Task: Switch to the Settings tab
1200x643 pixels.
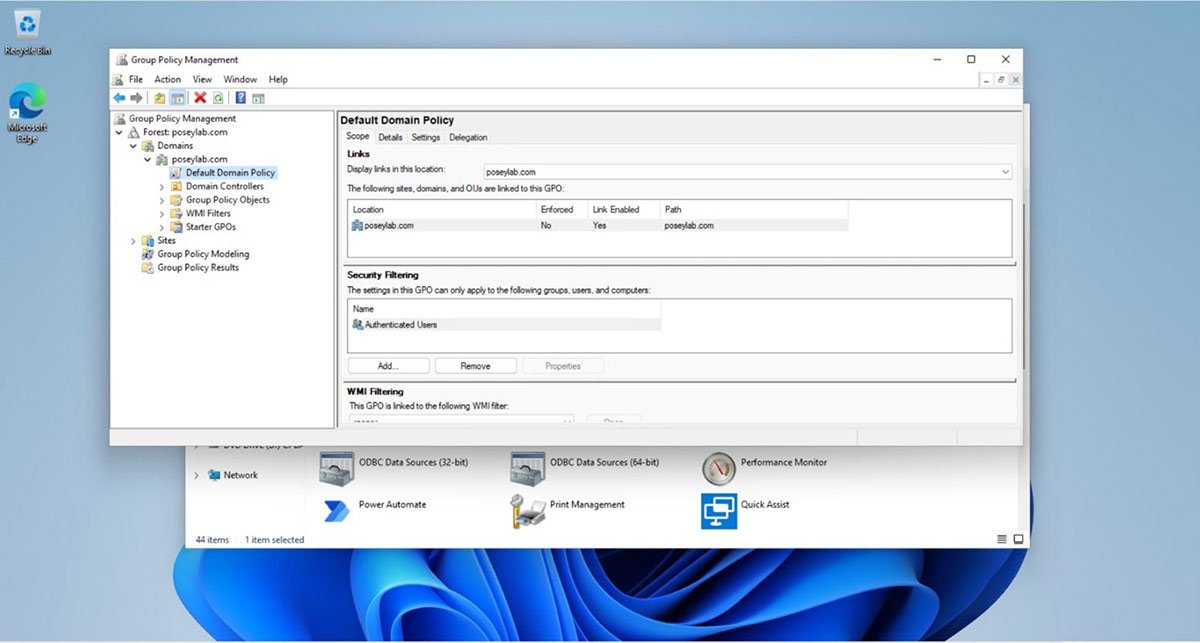Action: (x=425, y=137)
